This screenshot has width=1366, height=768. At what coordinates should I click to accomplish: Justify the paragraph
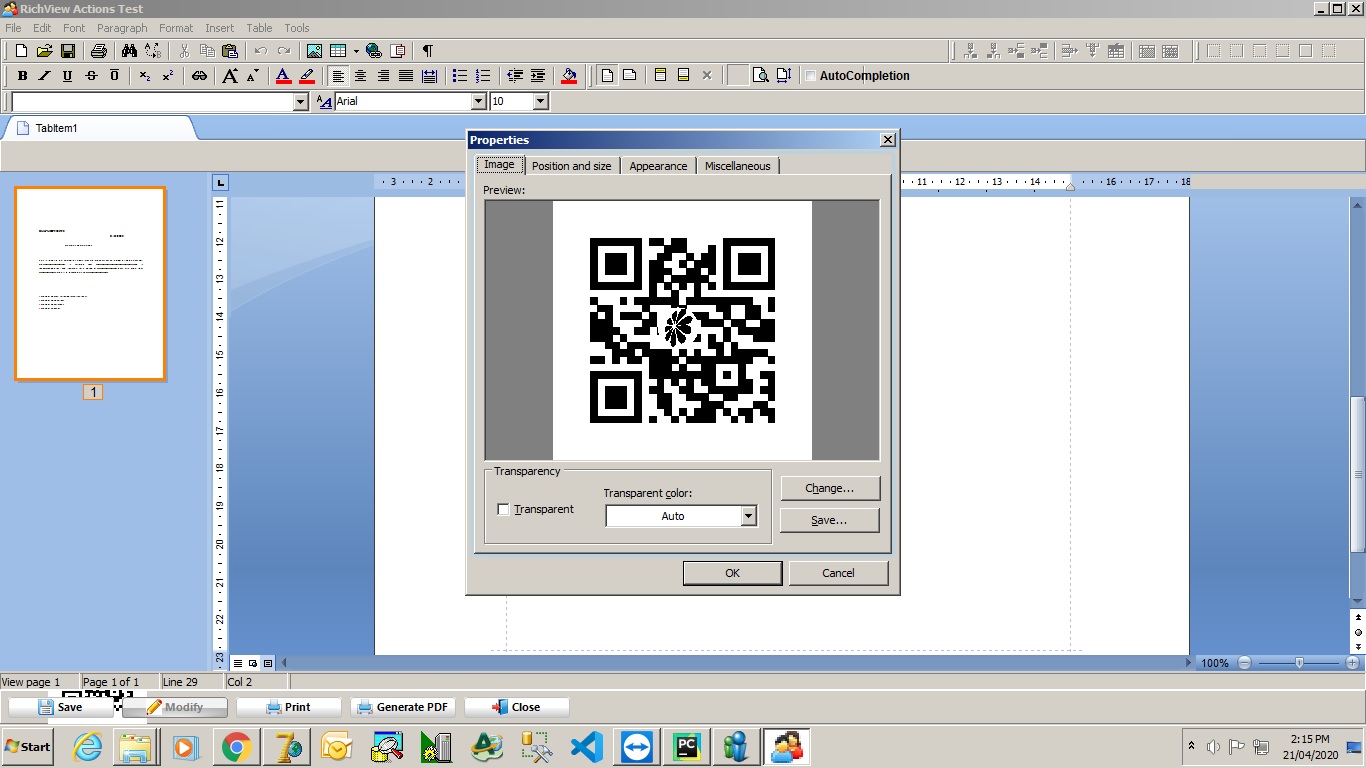pyautogui.click(x=406, y=76)
